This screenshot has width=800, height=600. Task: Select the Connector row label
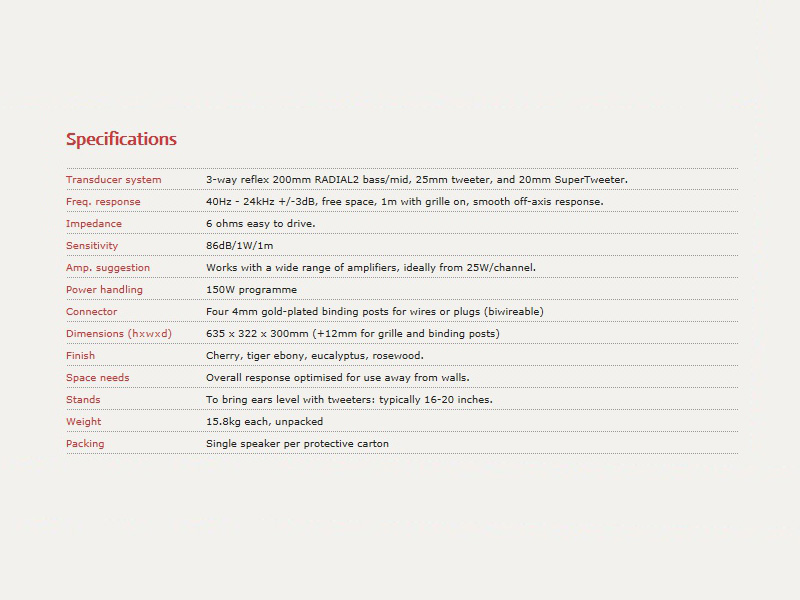pyautogui.click(x=91, y=312)
